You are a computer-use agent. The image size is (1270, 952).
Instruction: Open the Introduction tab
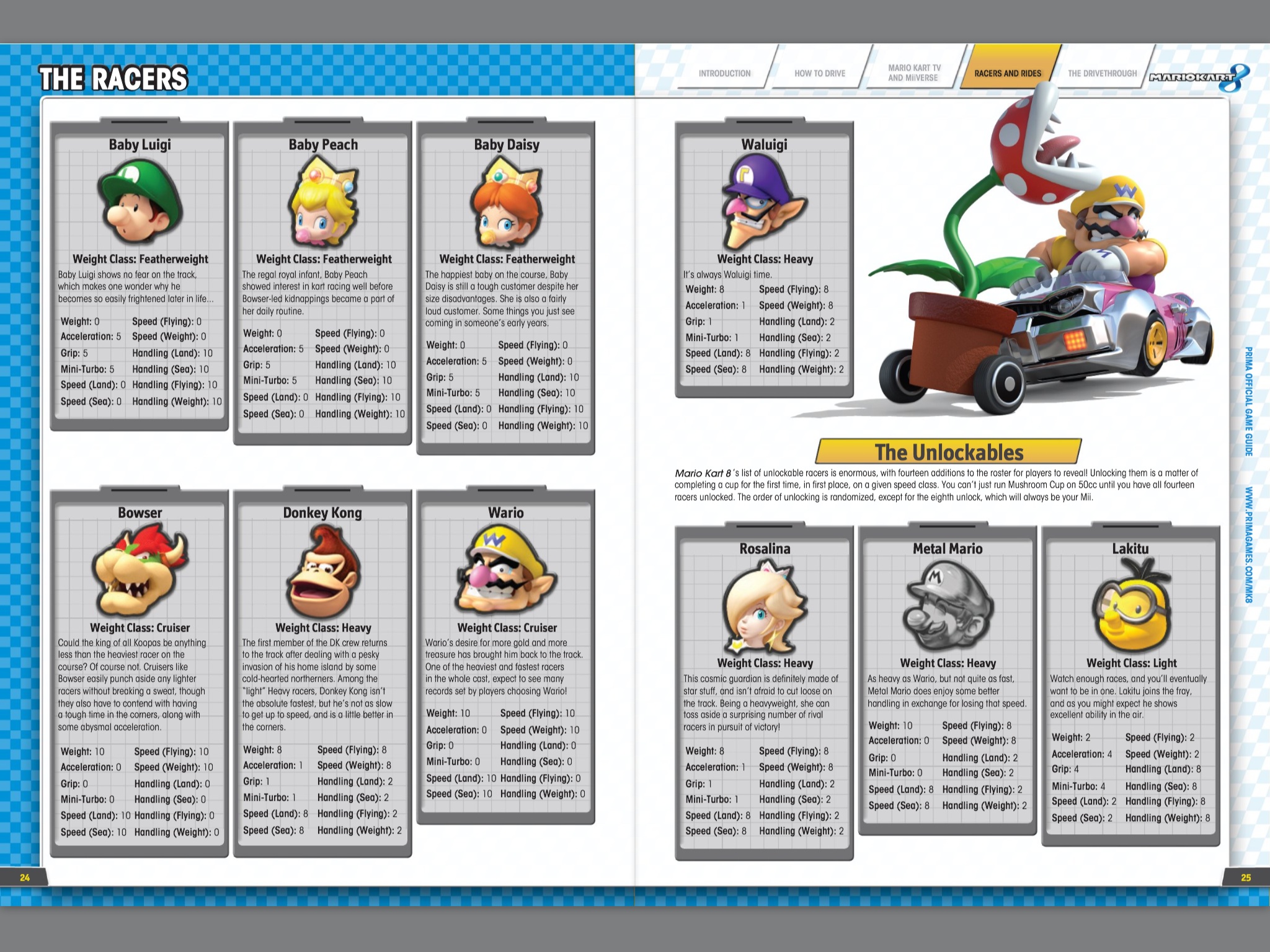click(724, 73)
